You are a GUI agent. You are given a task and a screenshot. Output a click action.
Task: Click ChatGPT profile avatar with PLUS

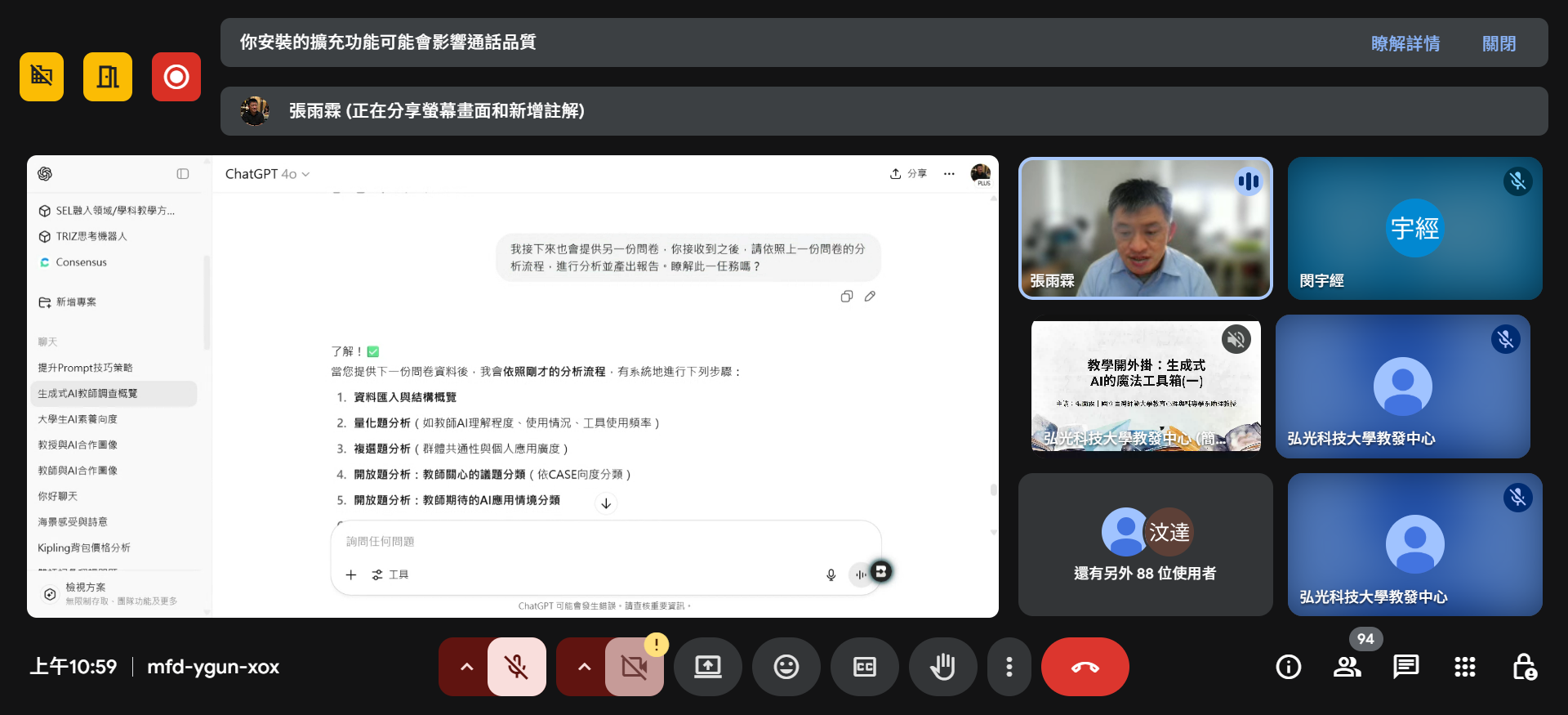tap(981, 173)
